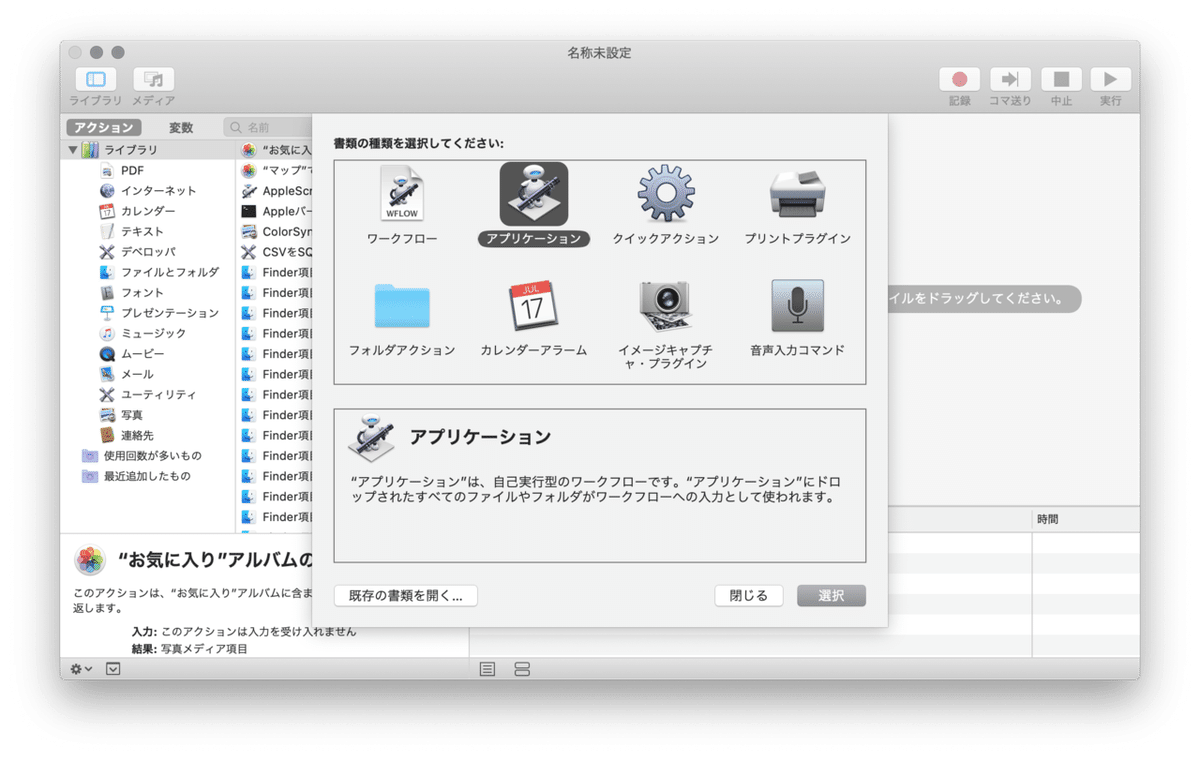Select the クイックアクション document type icon
This screenshot has width=1200, height=759.
click(665, 194)
